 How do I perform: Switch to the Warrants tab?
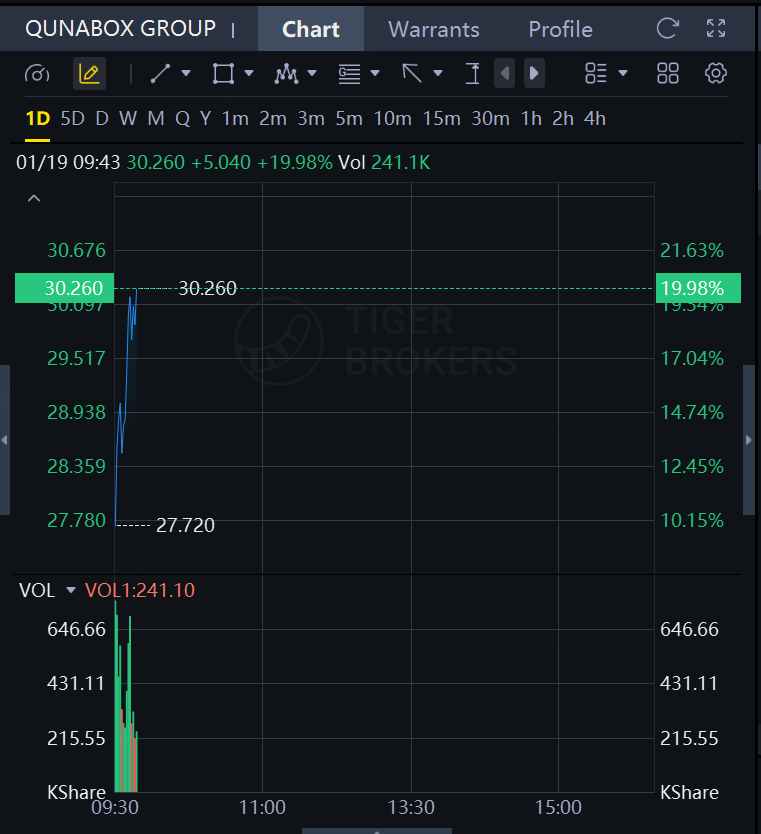433,29
